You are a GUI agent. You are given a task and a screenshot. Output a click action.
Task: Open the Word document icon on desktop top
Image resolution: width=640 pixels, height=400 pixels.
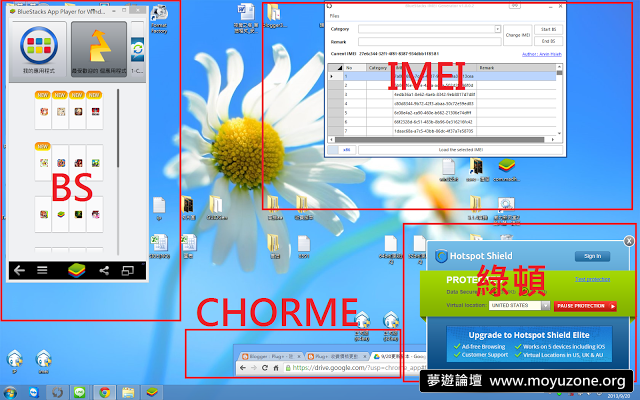point(246,19)
